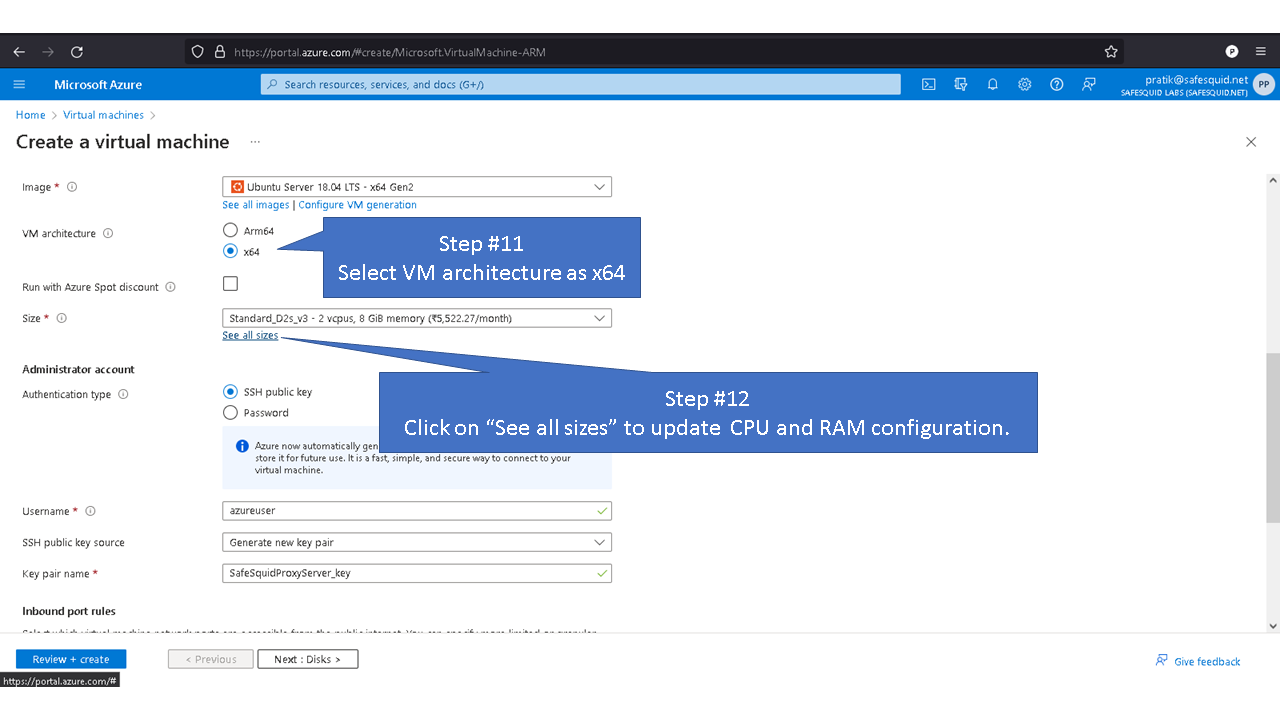Open the notifications bell
The image size is (1280, 720).
(x=993, y=85)
